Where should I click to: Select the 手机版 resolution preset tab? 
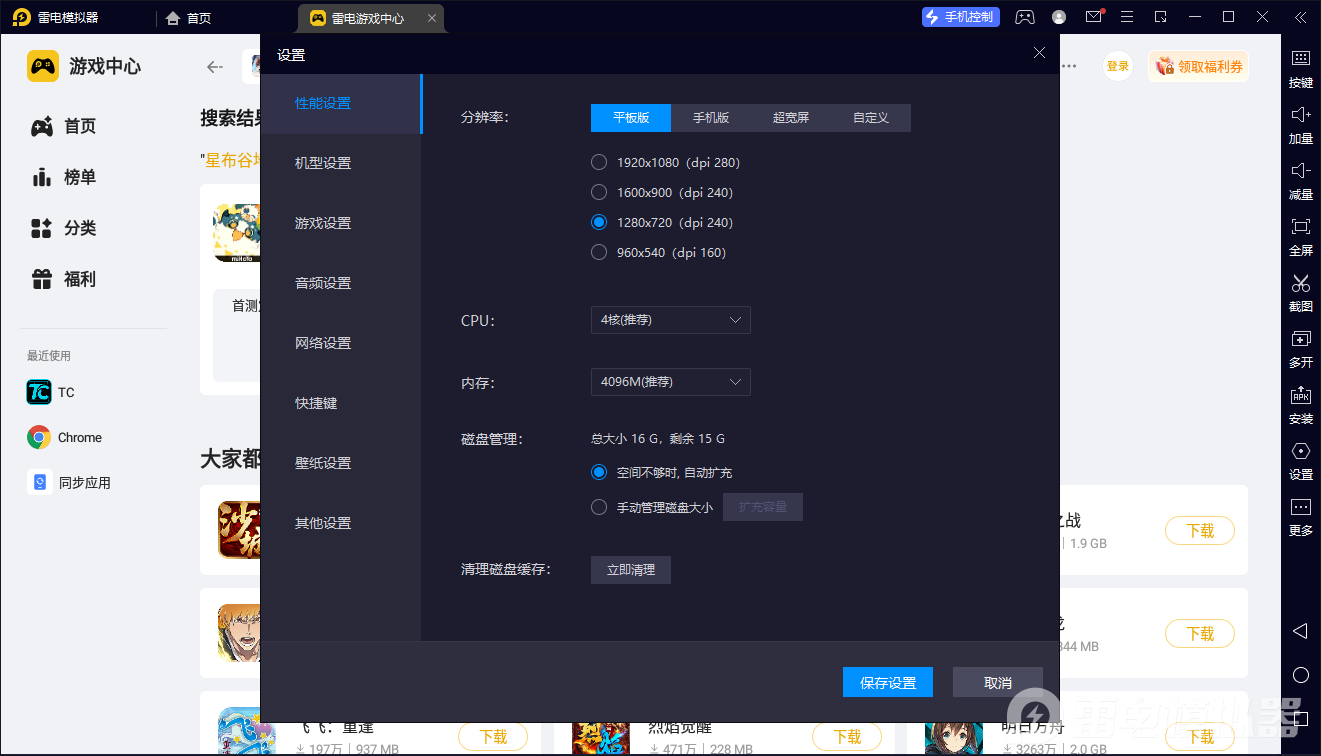pyautogui.click(x=710, y=117)
